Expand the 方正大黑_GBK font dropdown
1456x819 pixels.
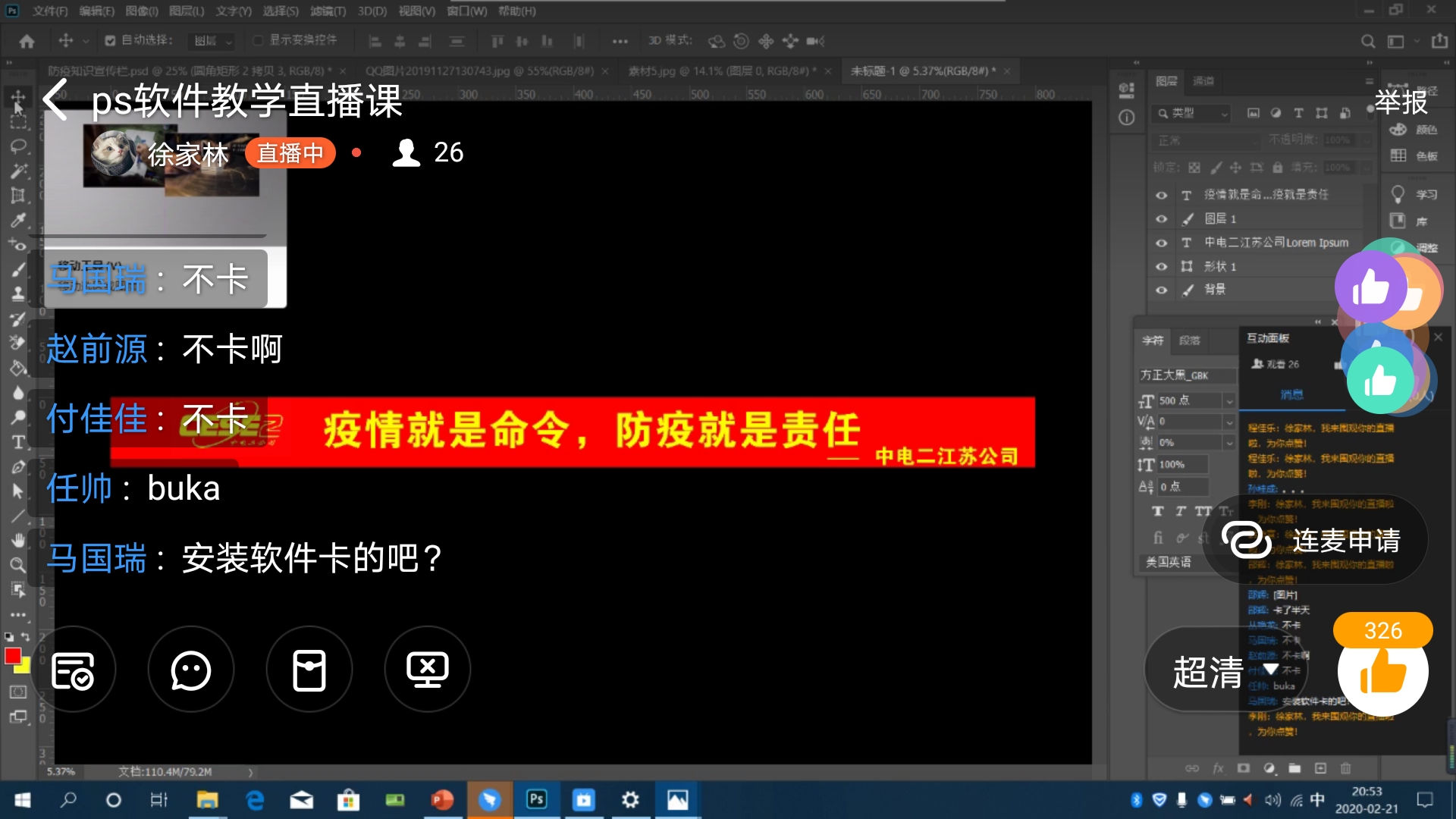point(1186,375)
